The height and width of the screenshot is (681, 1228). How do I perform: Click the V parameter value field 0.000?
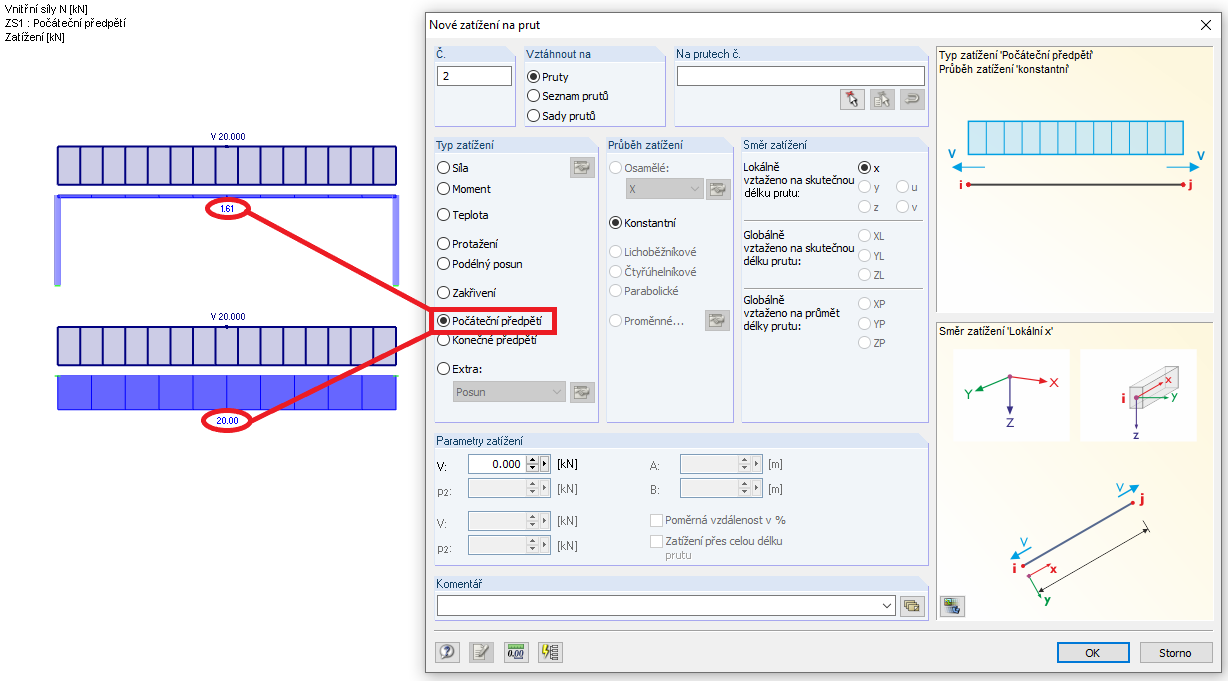click(x=497, y=464)
